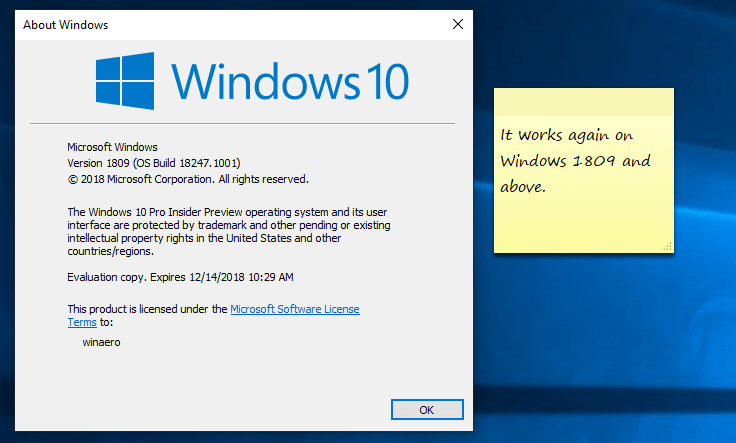Image resolution: width=736 pixels, height=443 pixels.
Task: Click the licensed user name 'winaero'
Action: [101, 343]
